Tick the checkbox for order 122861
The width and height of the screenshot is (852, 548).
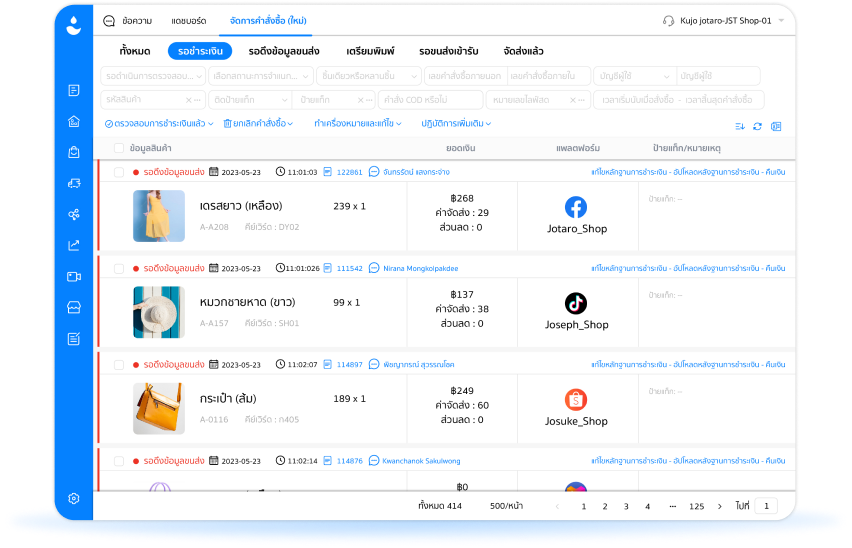pyautogui.click(x=119, y=172)
